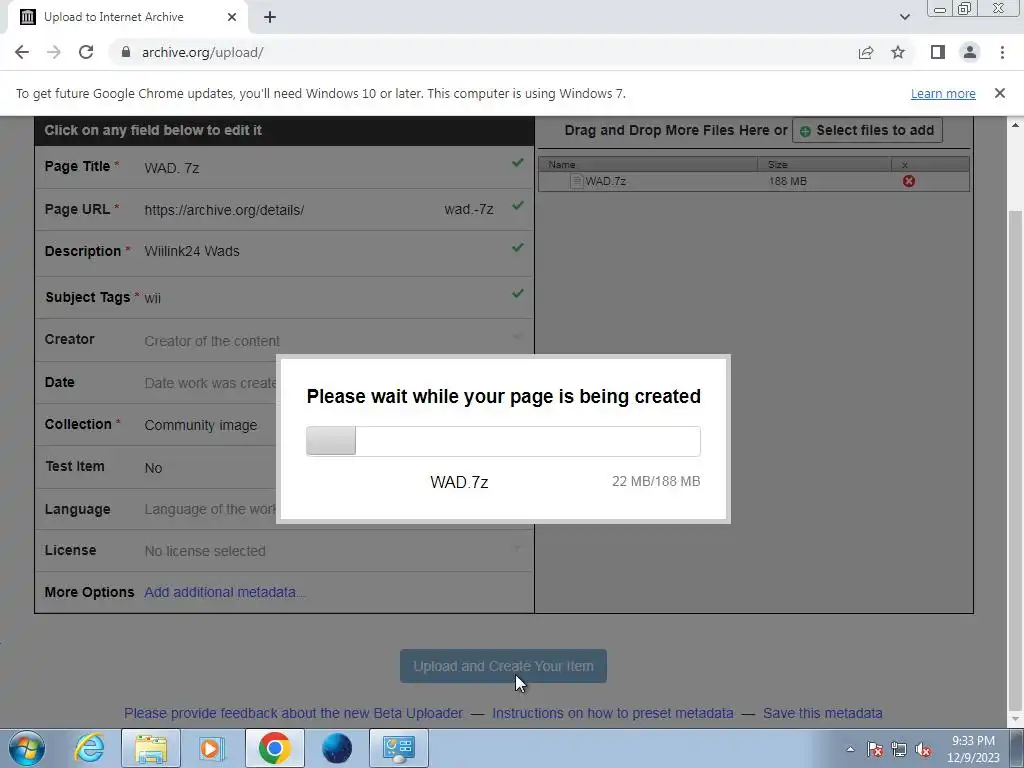Click the Upload and Create Your Item button

pyautogui.click(x=504, y=666)
